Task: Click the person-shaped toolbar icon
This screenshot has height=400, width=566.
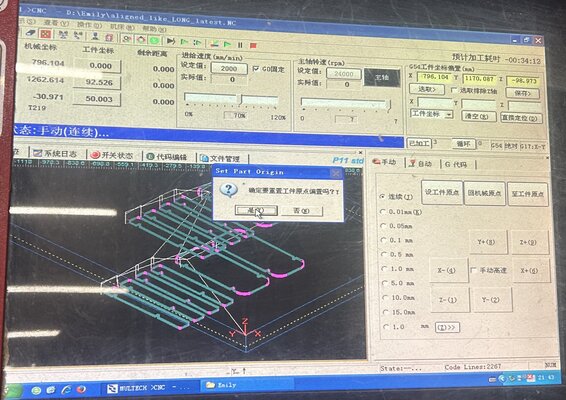Action: coord(95,36)
